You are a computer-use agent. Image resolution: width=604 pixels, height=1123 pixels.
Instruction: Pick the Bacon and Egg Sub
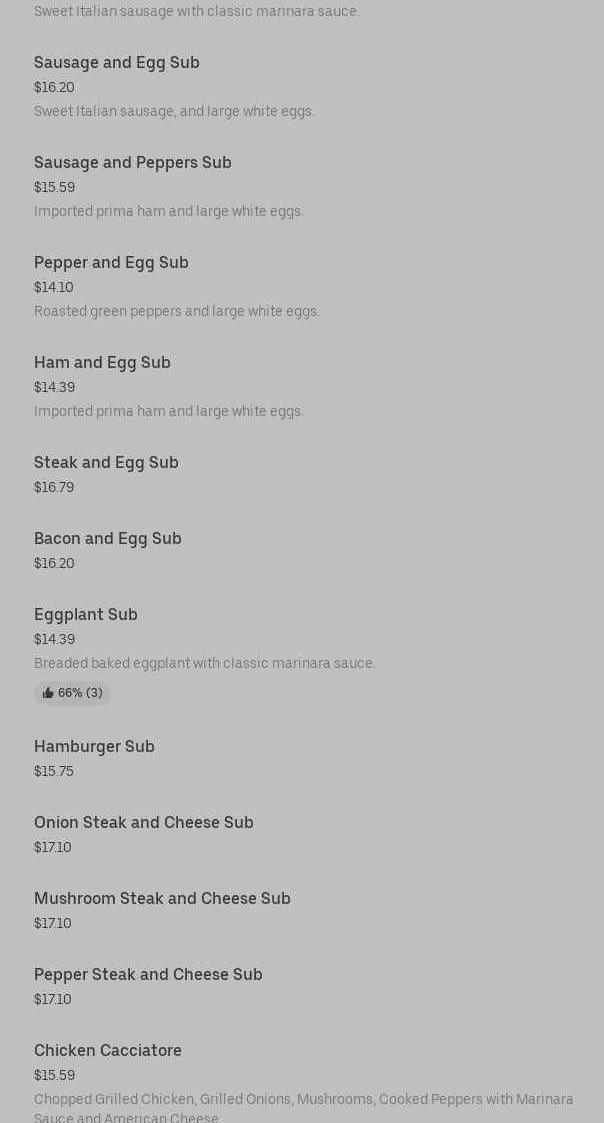point(108,539)
